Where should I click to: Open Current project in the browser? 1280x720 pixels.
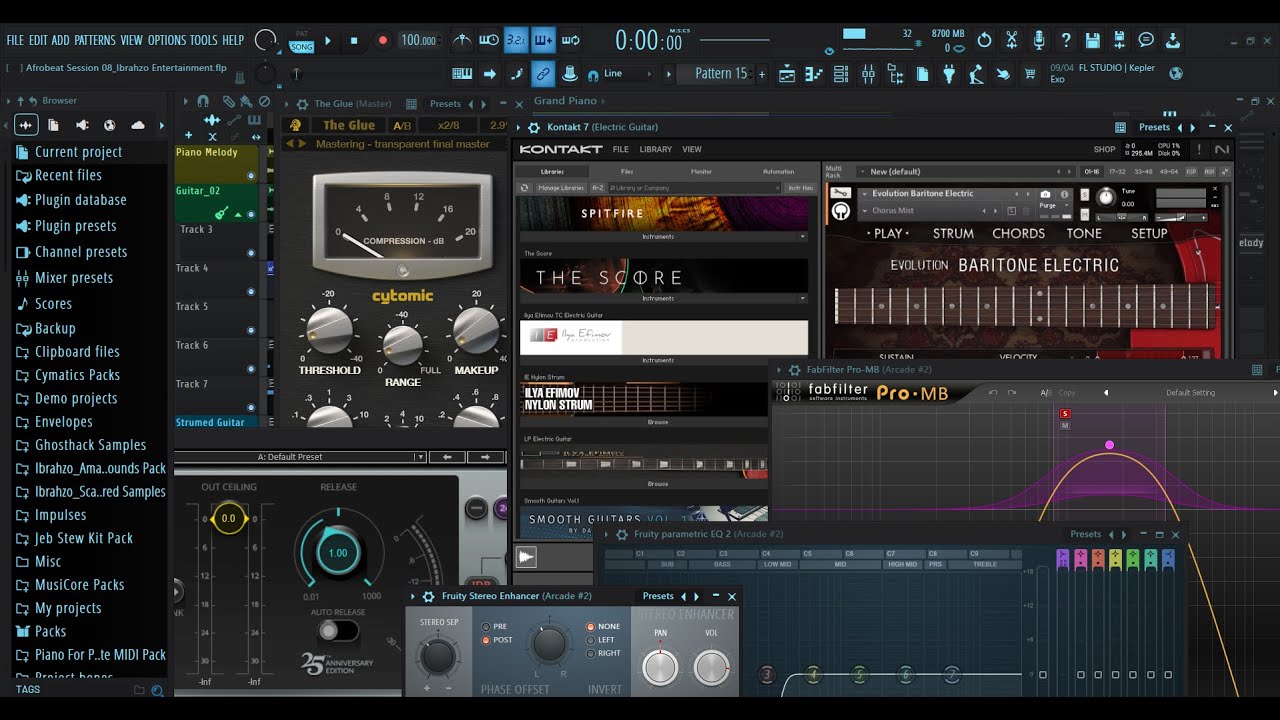pos(78,152)
